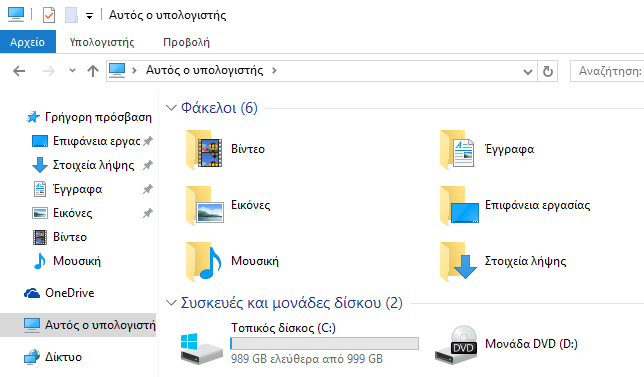Image resolution: width=644 pixels, height=377 pixels.
Task: Click the Αυτός ο υπολογιστής window title text
Action: tap(168, 15)
